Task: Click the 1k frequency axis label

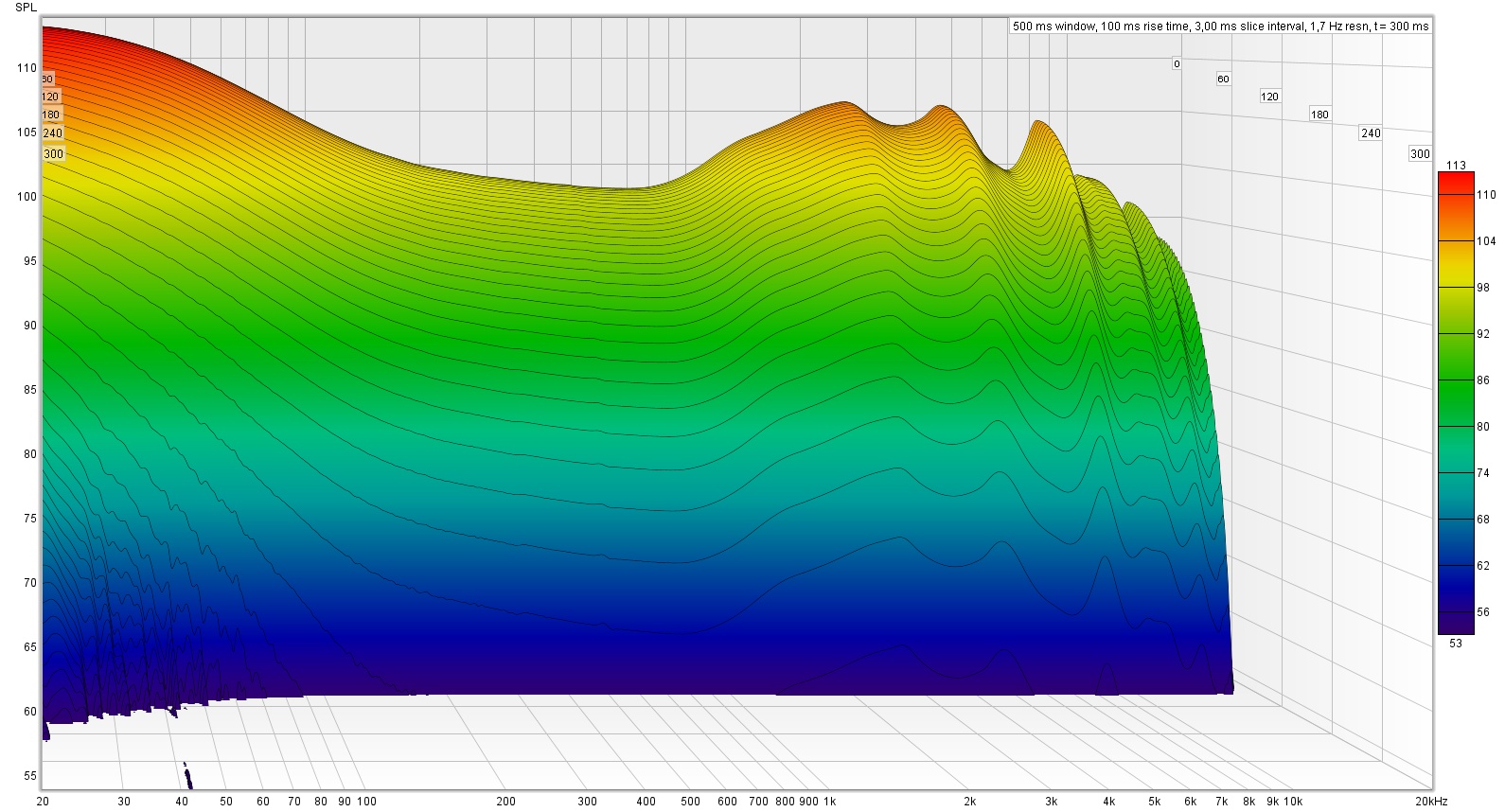Action: [830, 802]
